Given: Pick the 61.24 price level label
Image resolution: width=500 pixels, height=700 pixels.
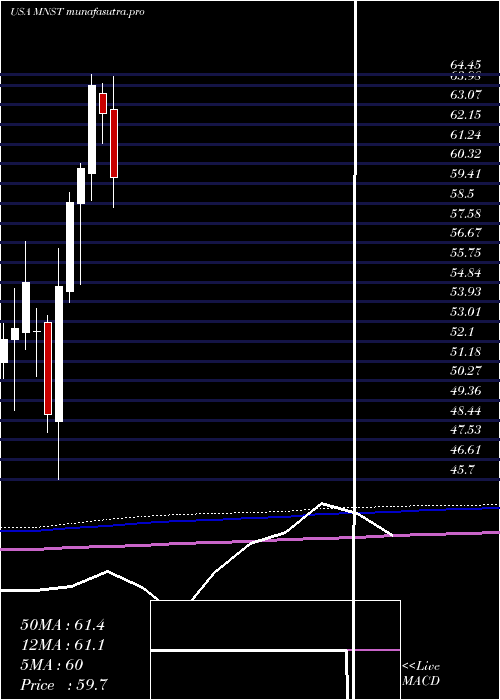Looking at the screenshot, I should (x=466, y=134).
